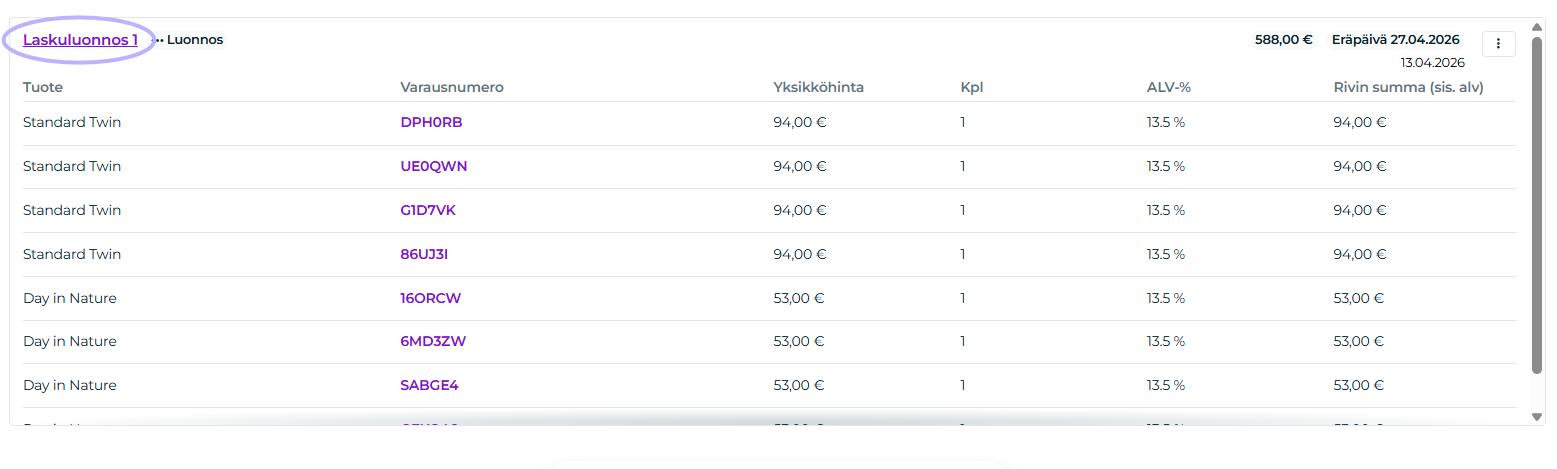
Task: Click the scrollbar down arrow
Action: 1537,416
